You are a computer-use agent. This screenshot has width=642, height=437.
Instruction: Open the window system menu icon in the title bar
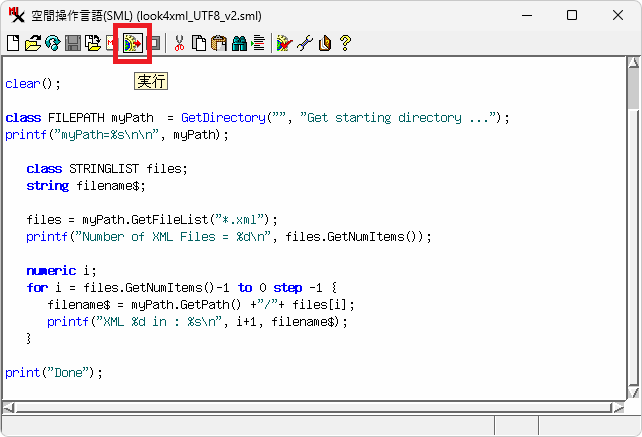[x=15, y=15]
